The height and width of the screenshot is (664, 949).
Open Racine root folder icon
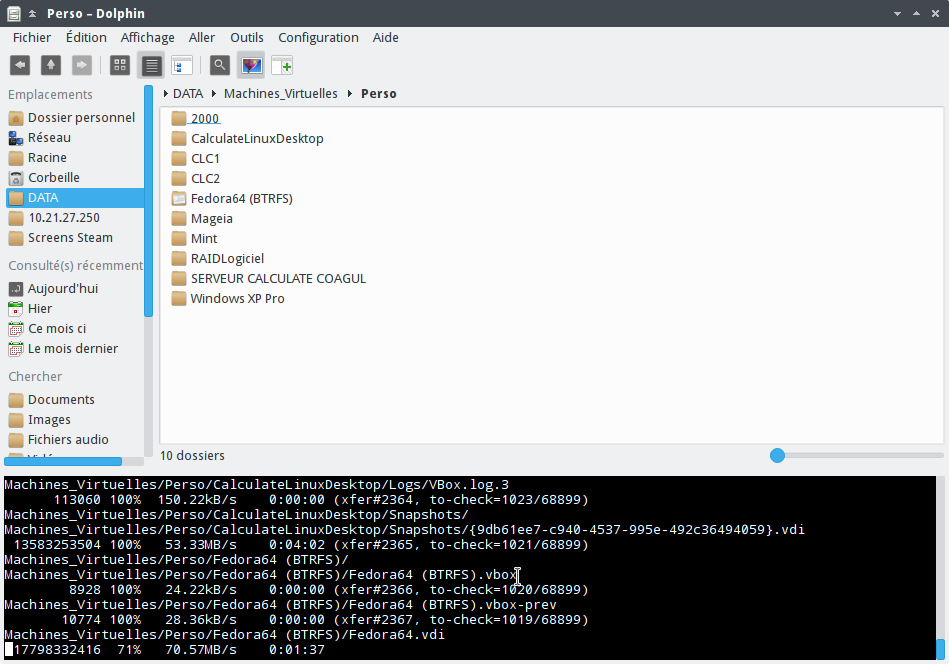(x=16, y=158)
